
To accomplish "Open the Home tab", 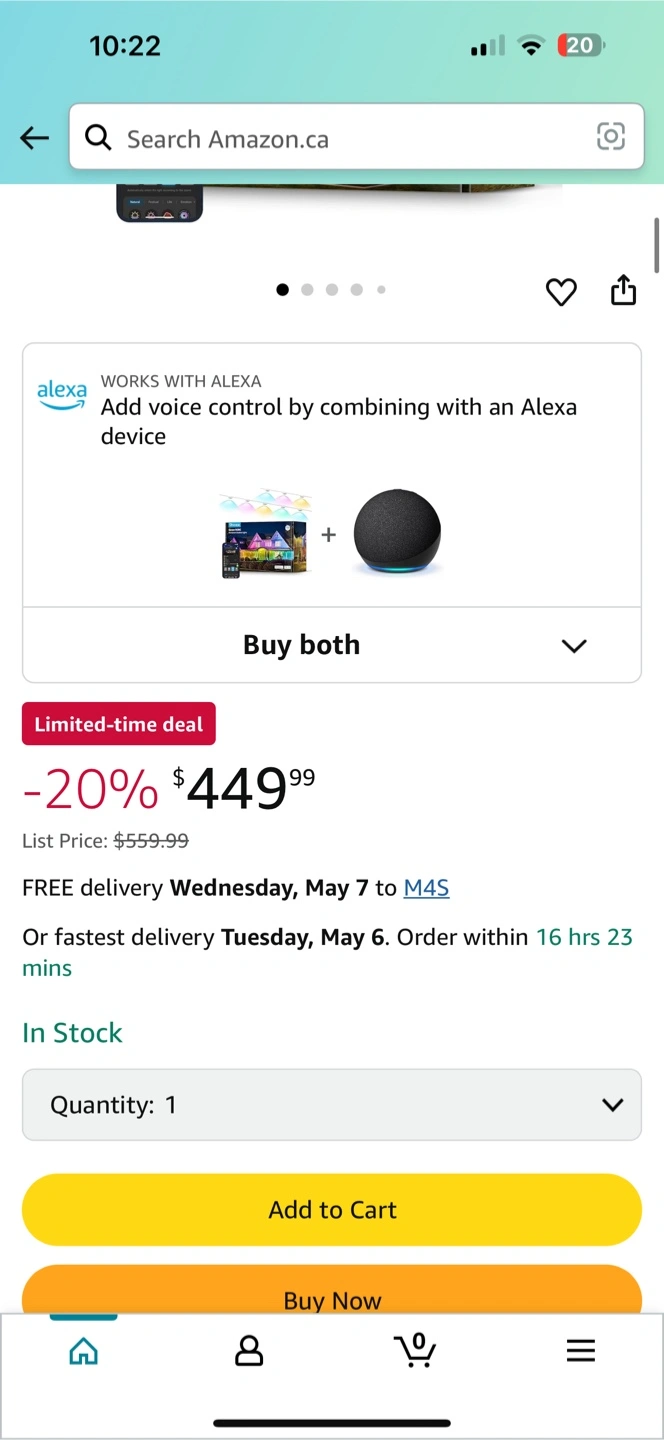I will (84, 1351).
